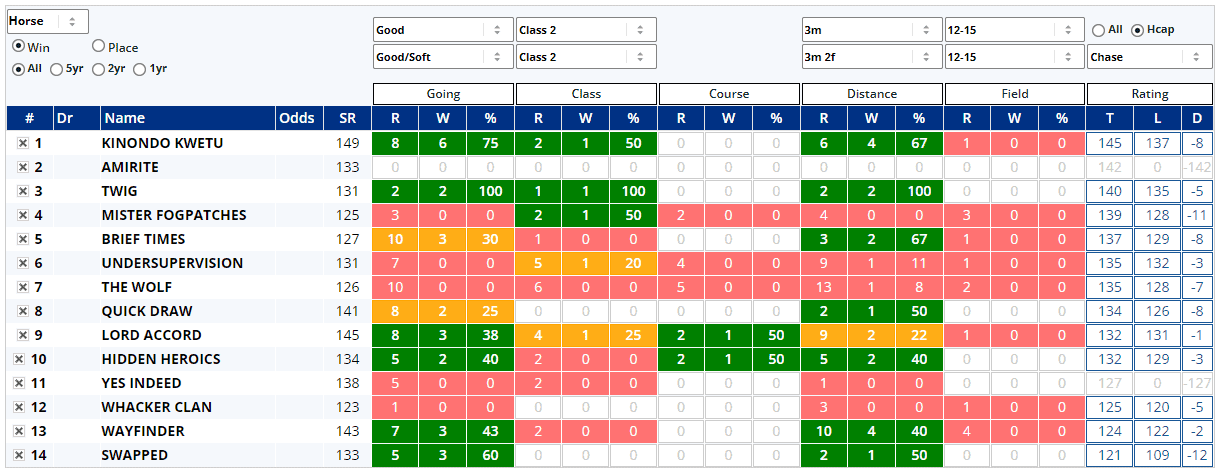Remove Twig via its X icon

(x=23, y=192)
